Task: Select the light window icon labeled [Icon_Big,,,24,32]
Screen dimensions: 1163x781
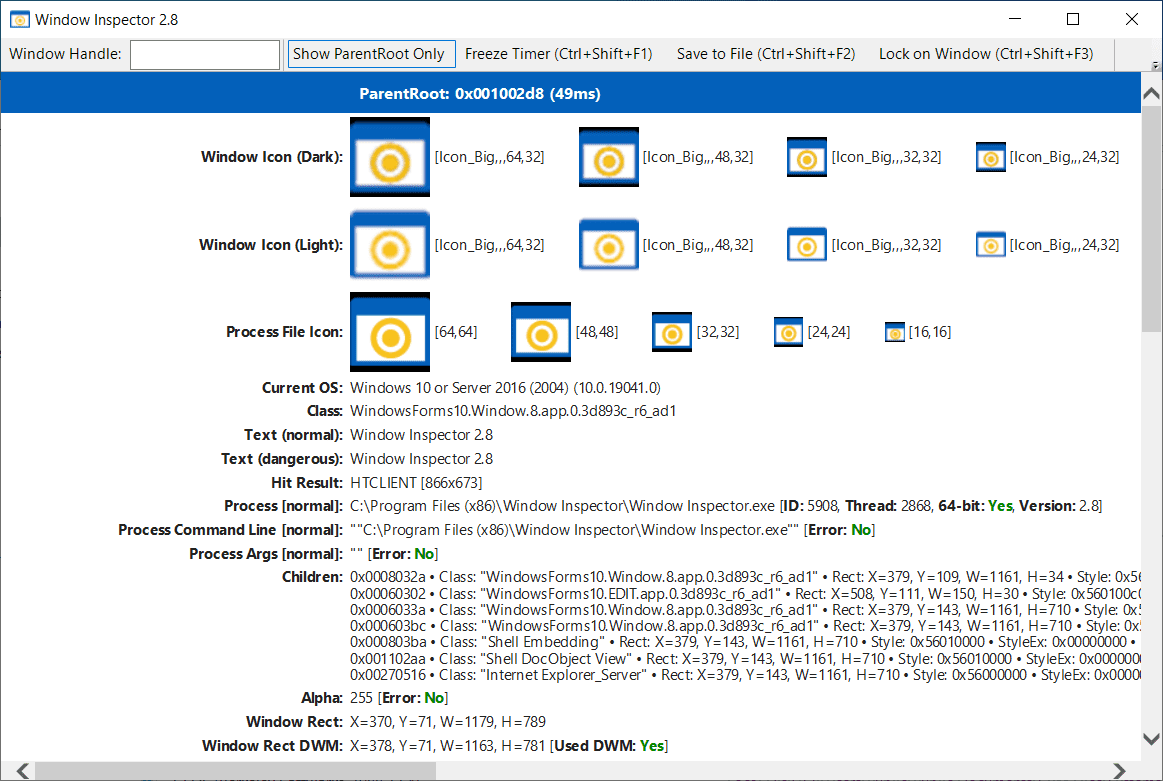Action: pos(991,245)
